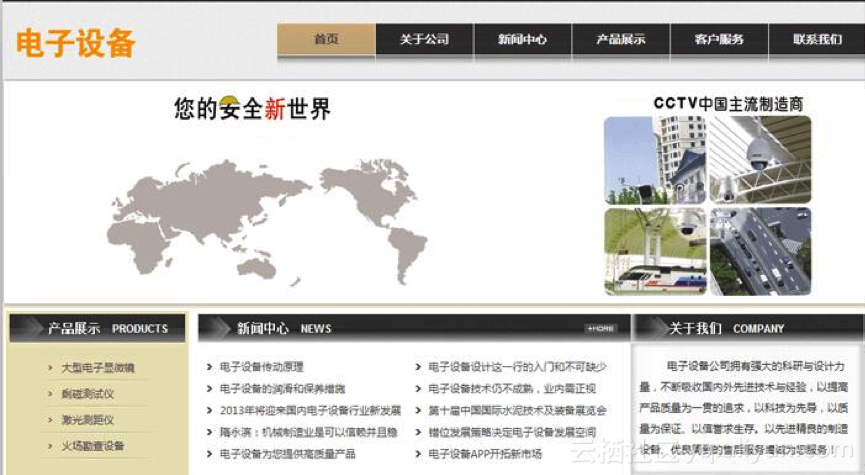
Task: Open news 电子设备设计这一行的入门和不可缺少
Action: click(517, 367)
